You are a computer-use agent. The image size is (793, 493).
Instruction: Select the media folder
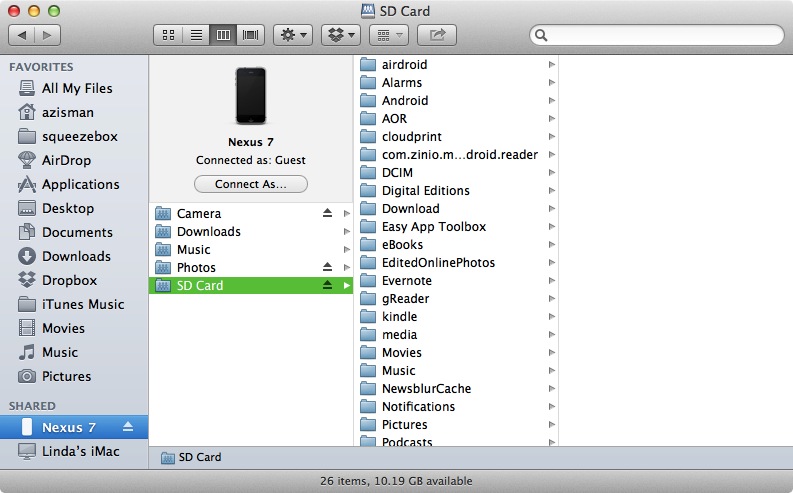pos(458,335)
